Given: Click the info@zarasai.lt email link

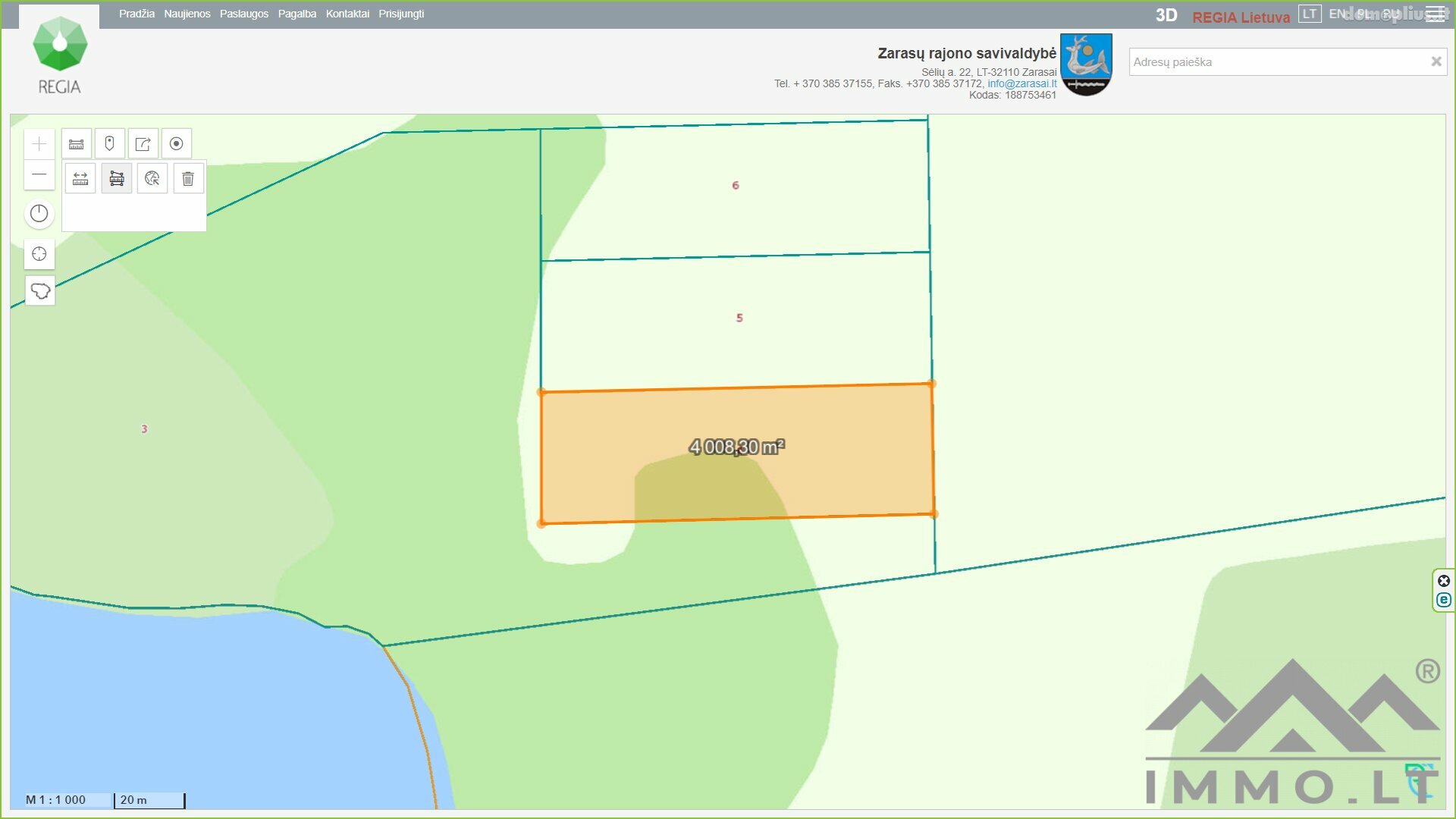Looking at the screenshot, I should pos(1021,83).
